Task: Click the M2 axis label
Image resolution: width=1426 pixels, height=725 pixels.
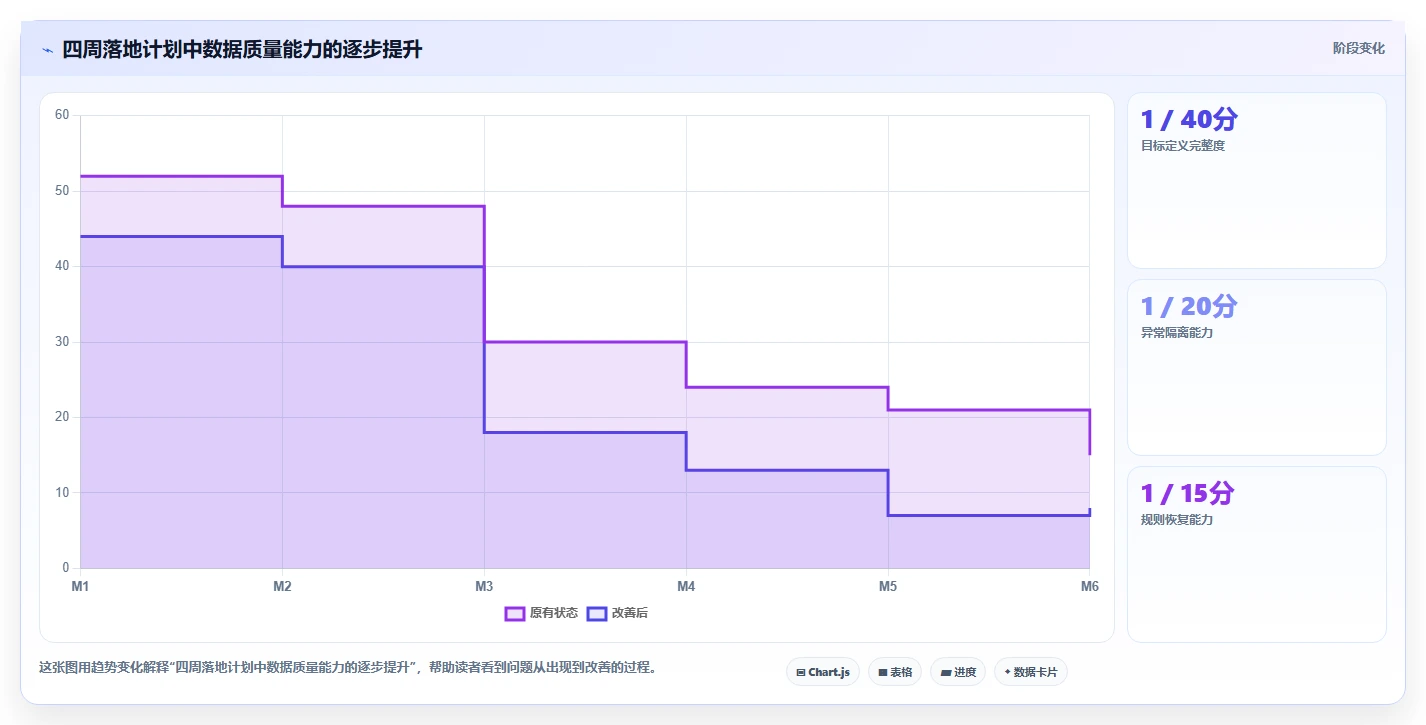Action: [x=282, y=586]
